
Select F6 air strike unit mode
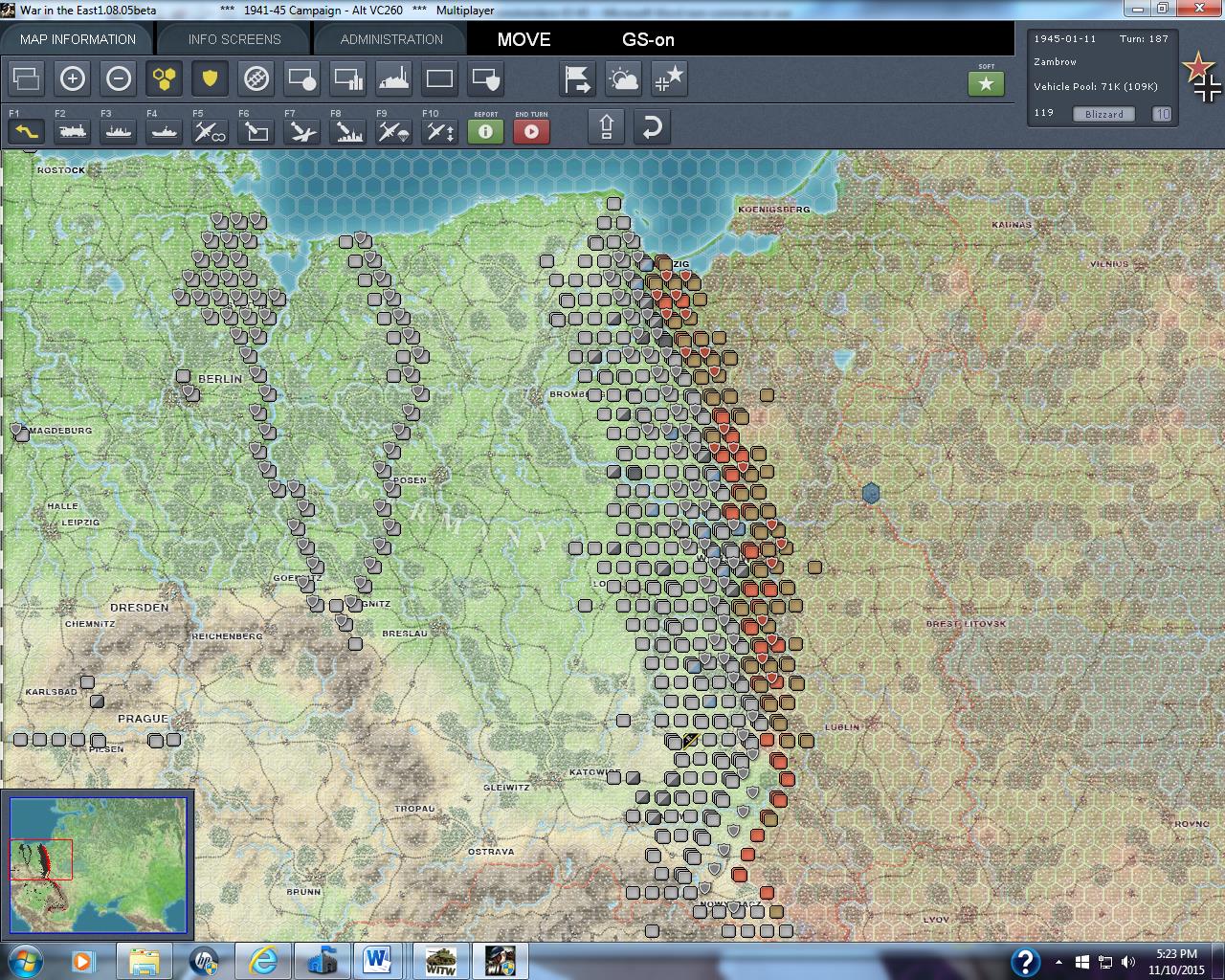point(256,130)
